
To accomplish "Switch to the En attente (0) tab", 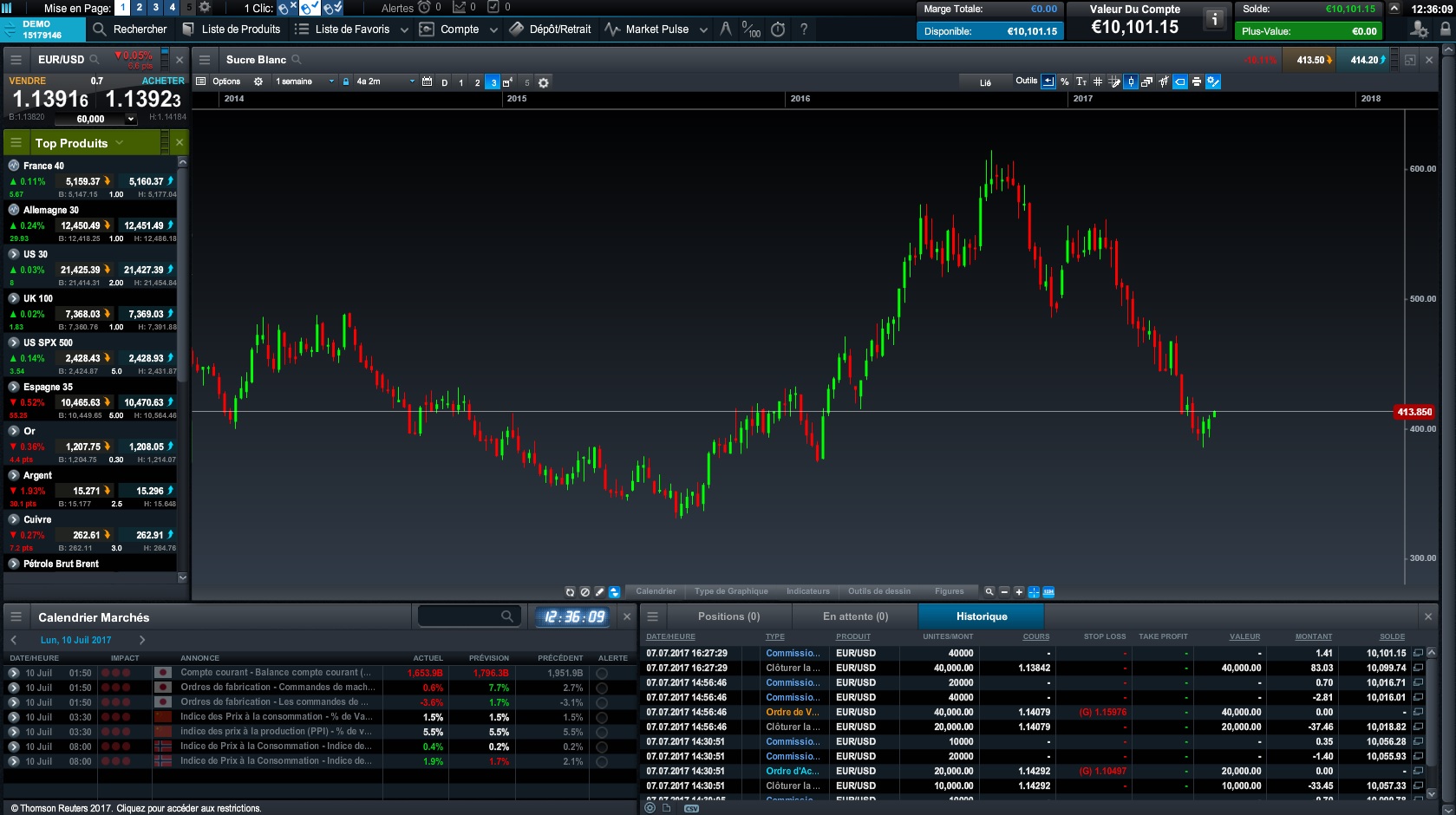I will [x=855, y=616].
